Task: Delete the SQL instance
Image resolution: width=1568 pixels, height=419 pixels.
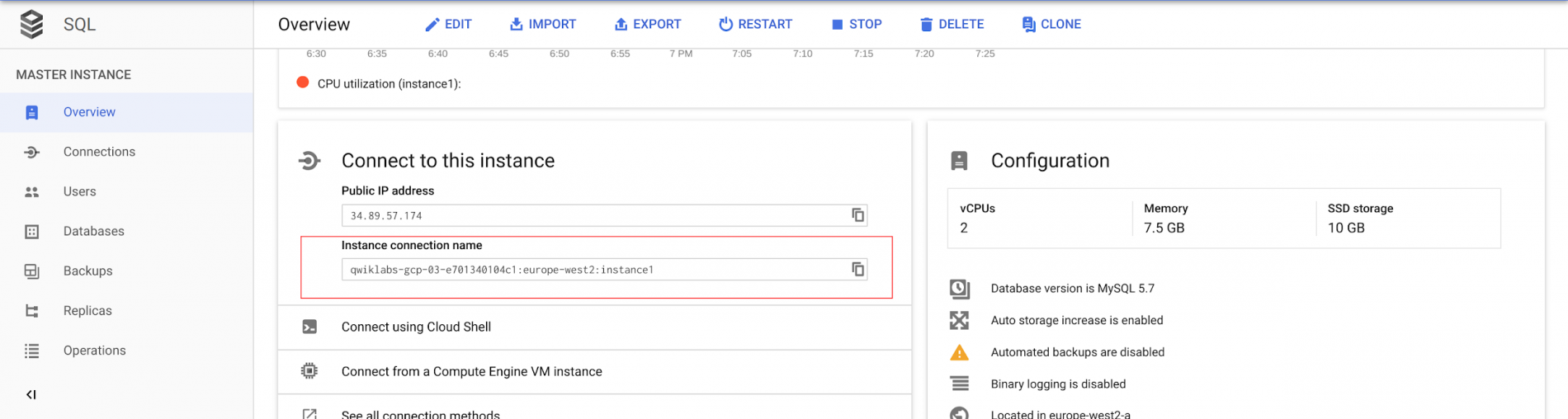Action: pyautogui.click(x=952, y=24)
